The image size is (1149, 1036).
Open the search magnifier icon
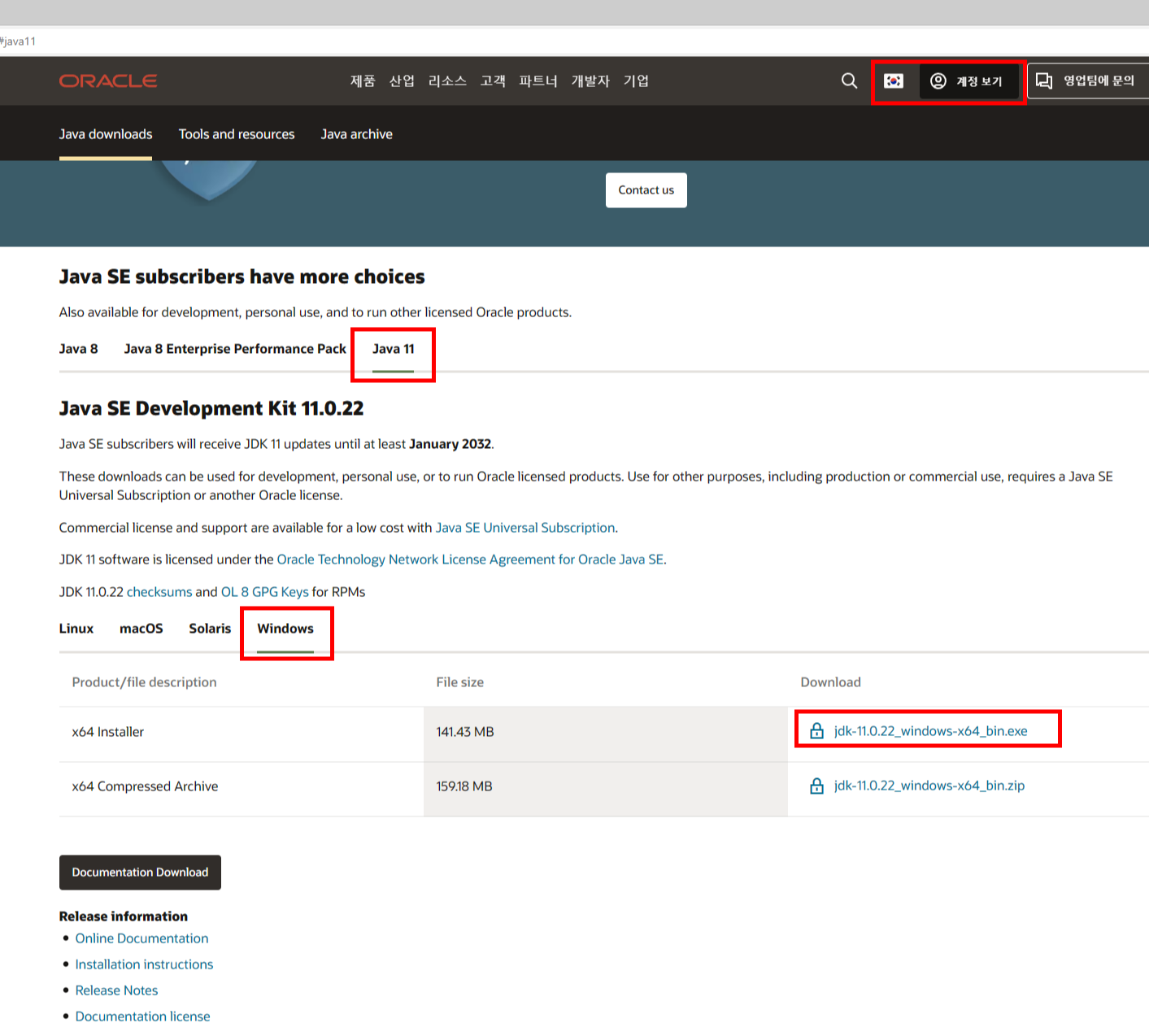tap(849, 81)
